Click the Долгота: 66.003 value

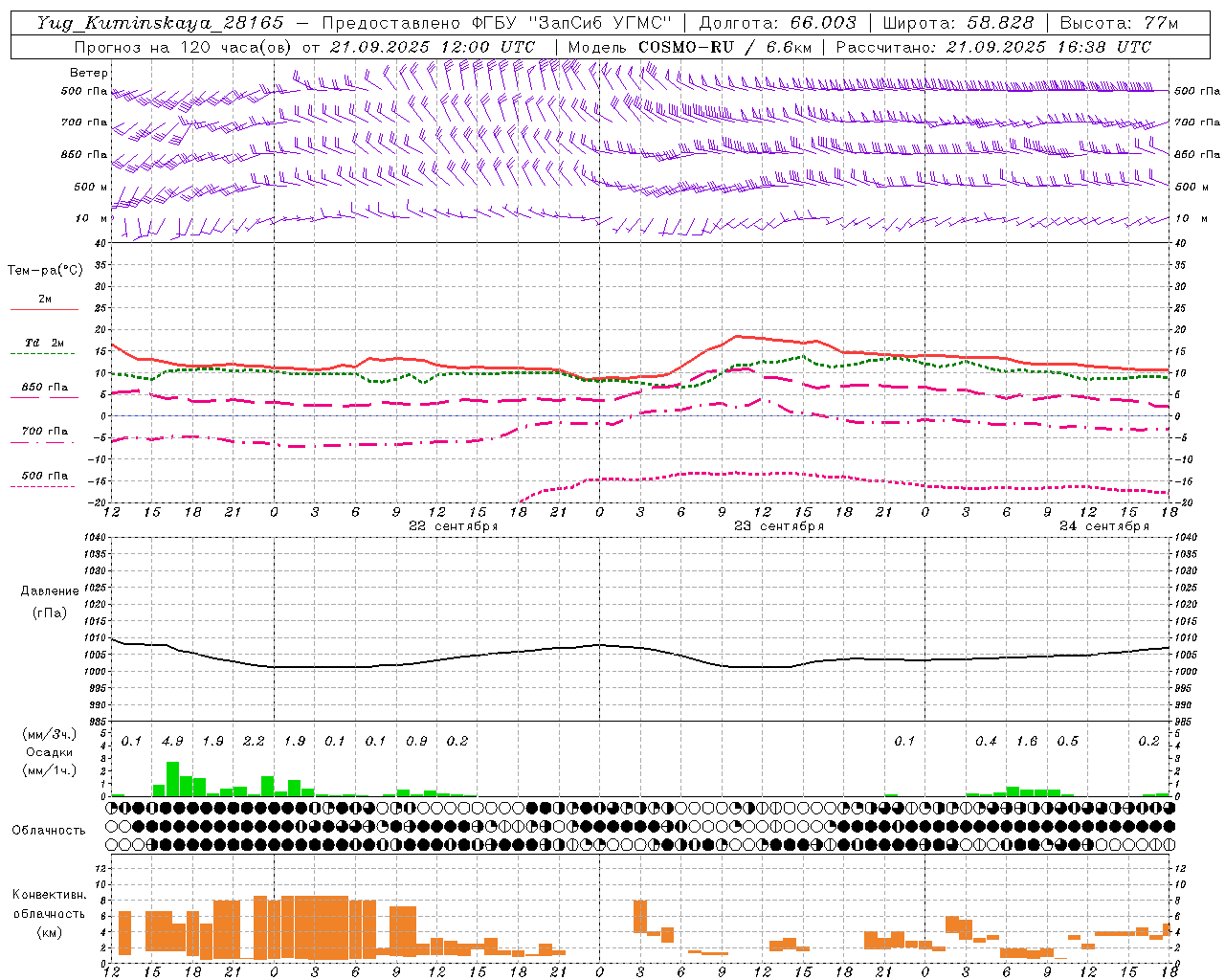click(777, 23)
